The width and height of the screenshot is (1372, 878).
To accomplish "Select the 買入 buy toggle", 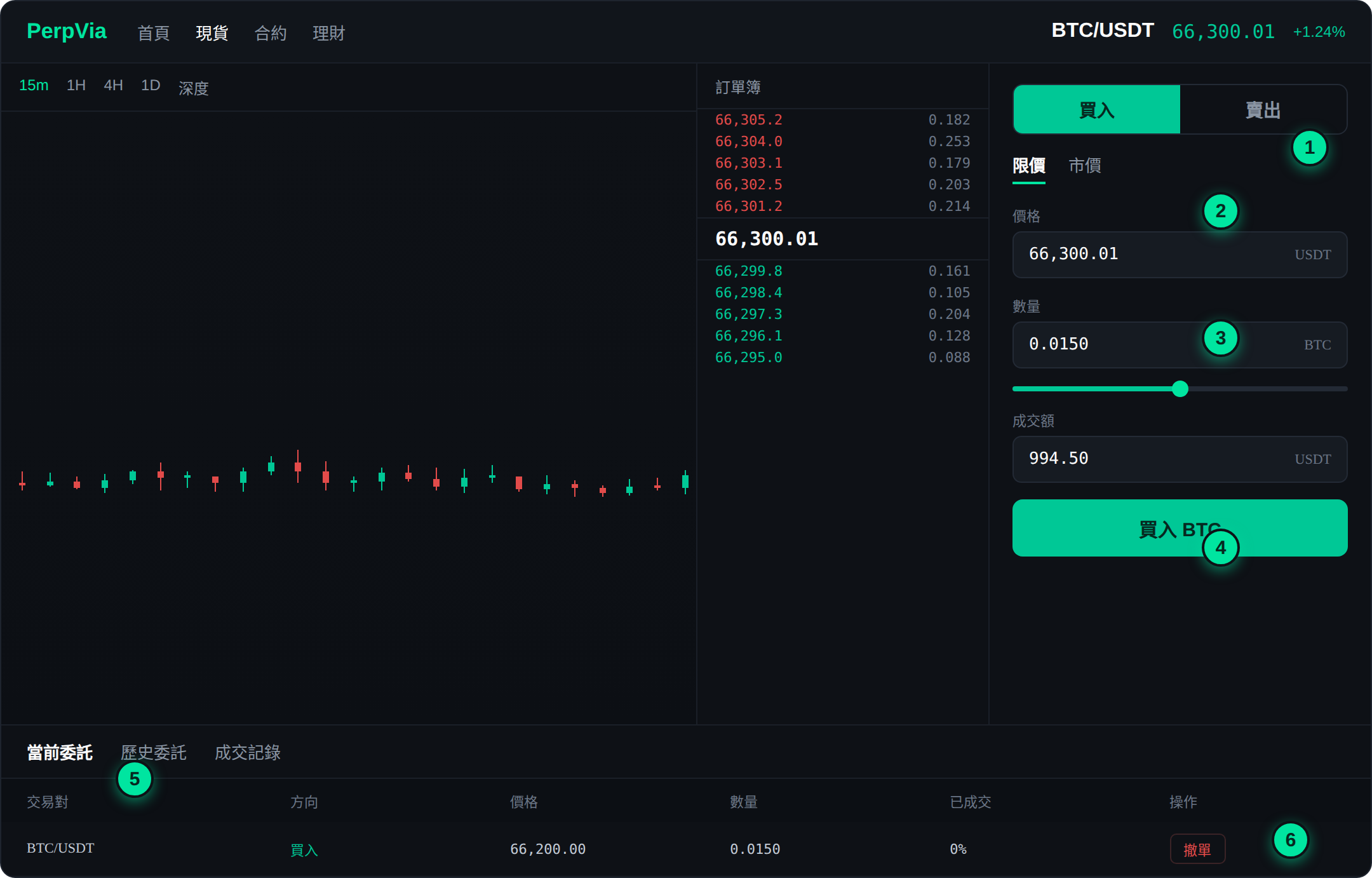I will point(1096,109).
